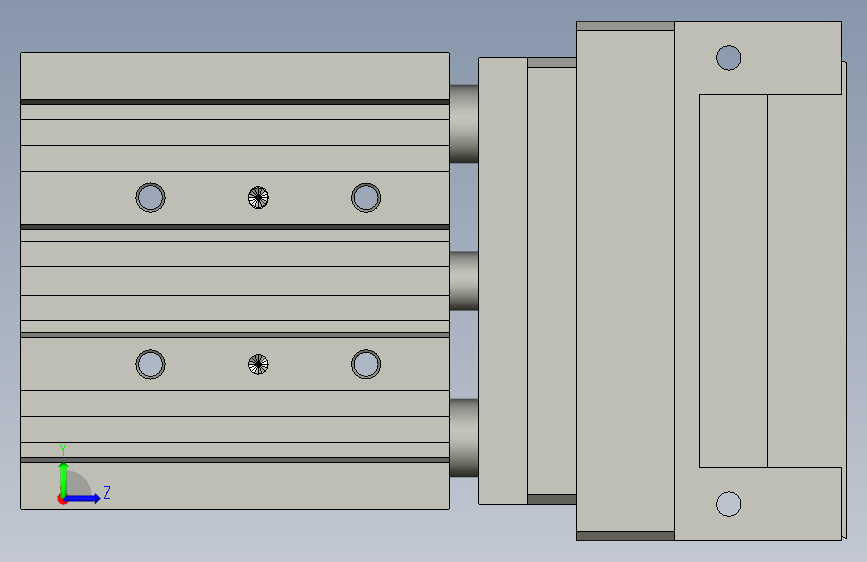Select the upper threaded center hole on the body
This screenshot has height=562, width=867.
point(258,197)
